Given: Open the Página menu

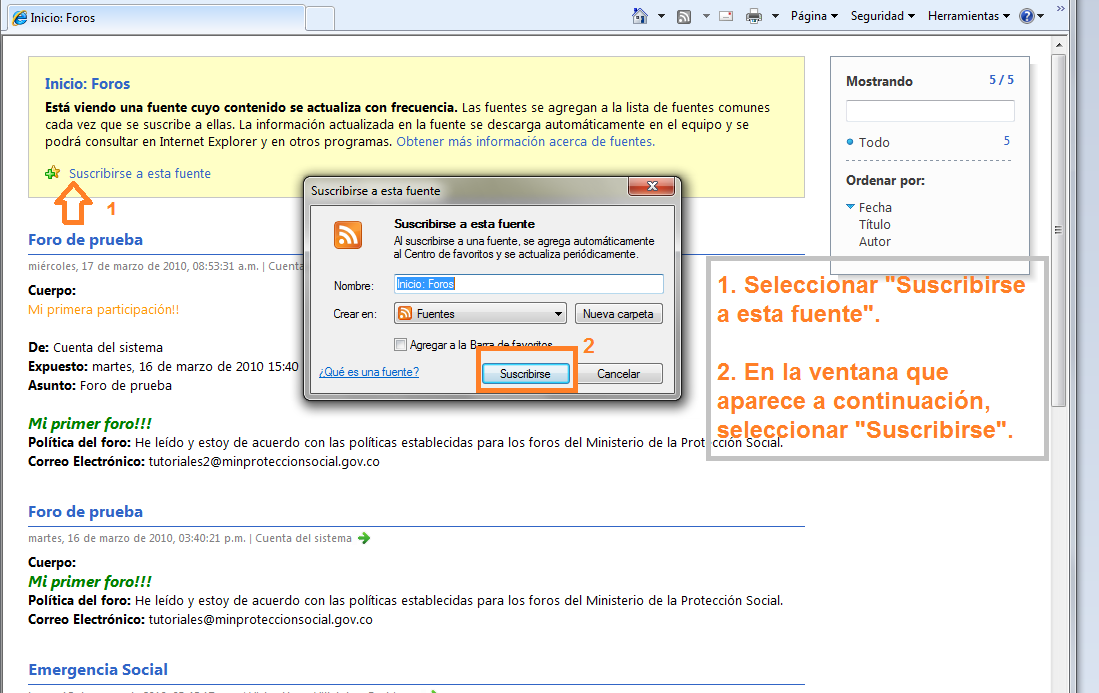Looking at the screenshot, I should click(814, 16).
